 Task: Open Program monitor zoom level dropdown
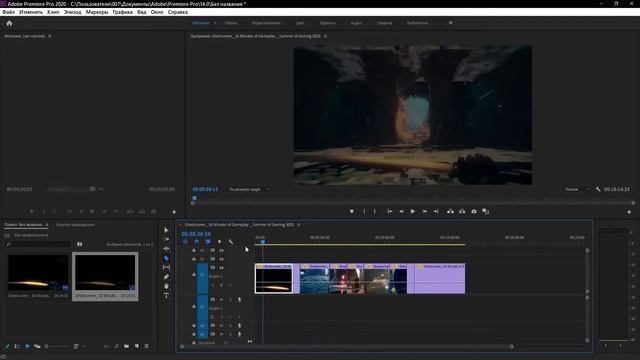pyautogui.click(x=249, y=189)
